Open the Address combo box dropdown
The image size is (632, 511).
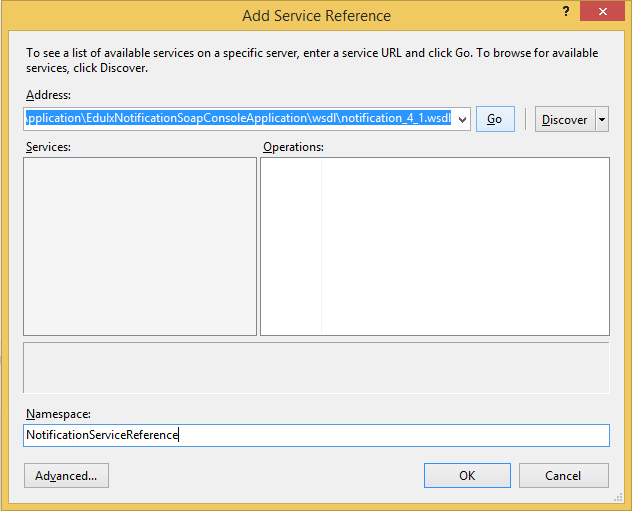[462, 119]
